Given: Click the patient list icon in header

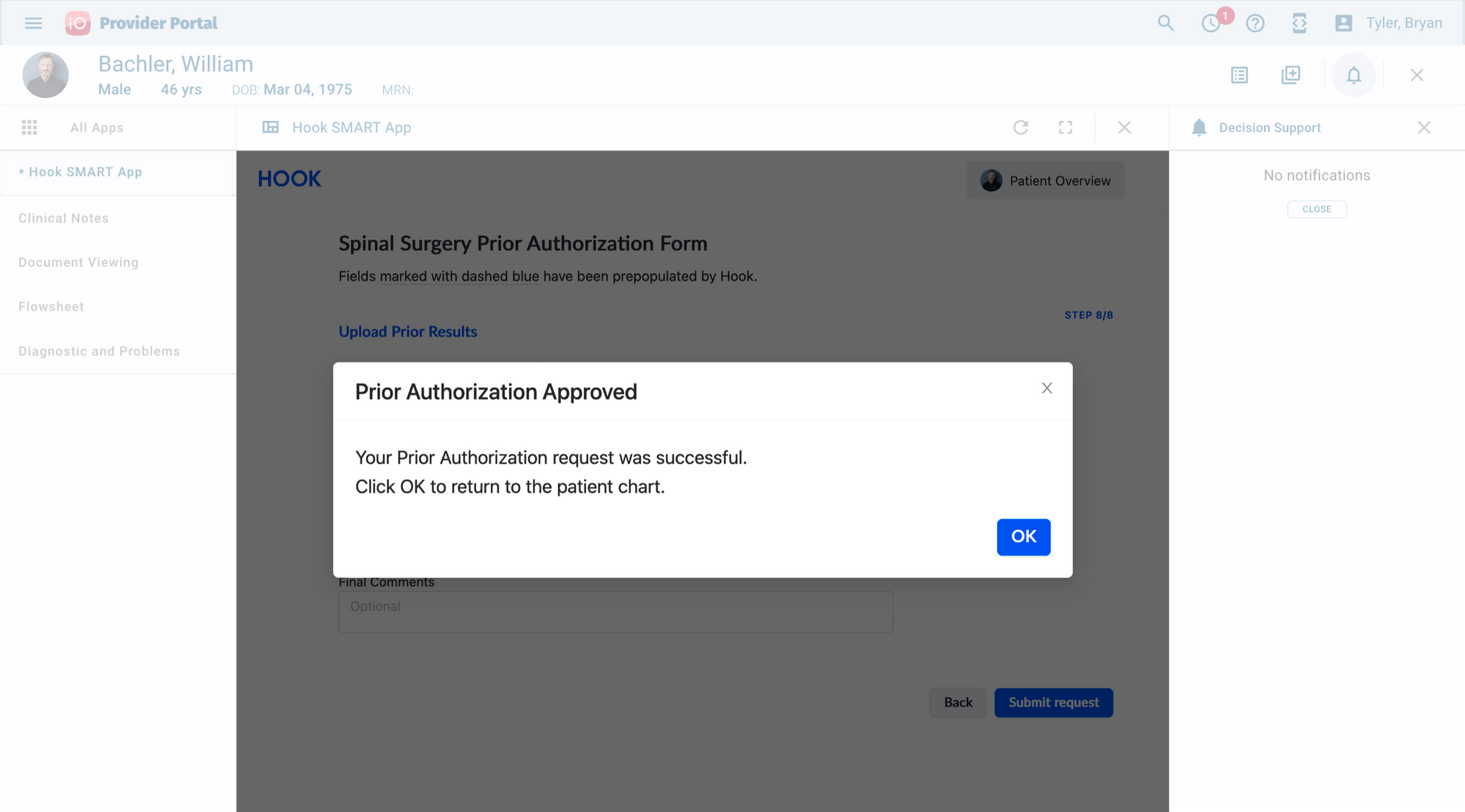Looking at the screenshot, I should pyautogui.click(x=1239, y=75).
